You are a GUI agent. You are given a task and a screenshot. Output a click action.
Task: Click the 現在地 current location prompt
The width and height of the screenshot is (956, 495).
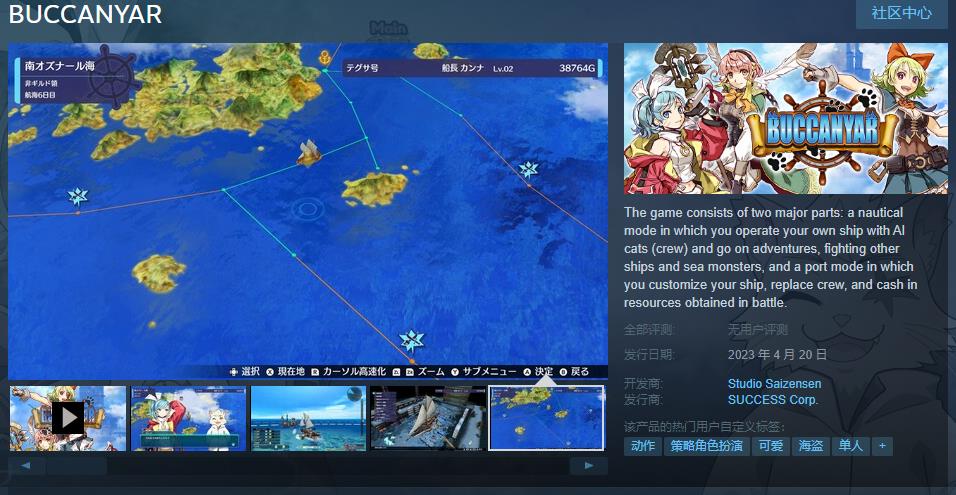pos(285,371)
